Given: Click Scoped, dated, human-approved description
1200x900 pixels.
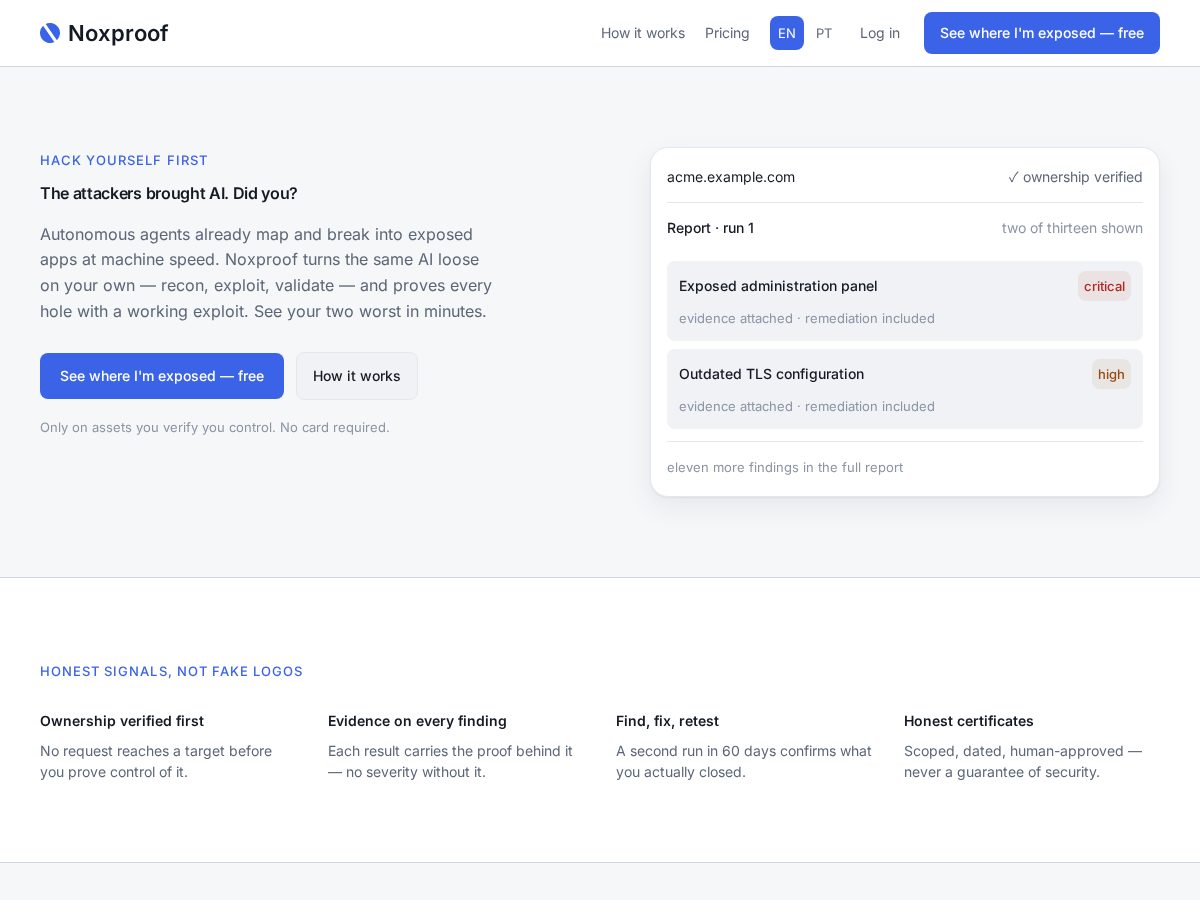Looking at the screenshot, I should click(1023, 761).
